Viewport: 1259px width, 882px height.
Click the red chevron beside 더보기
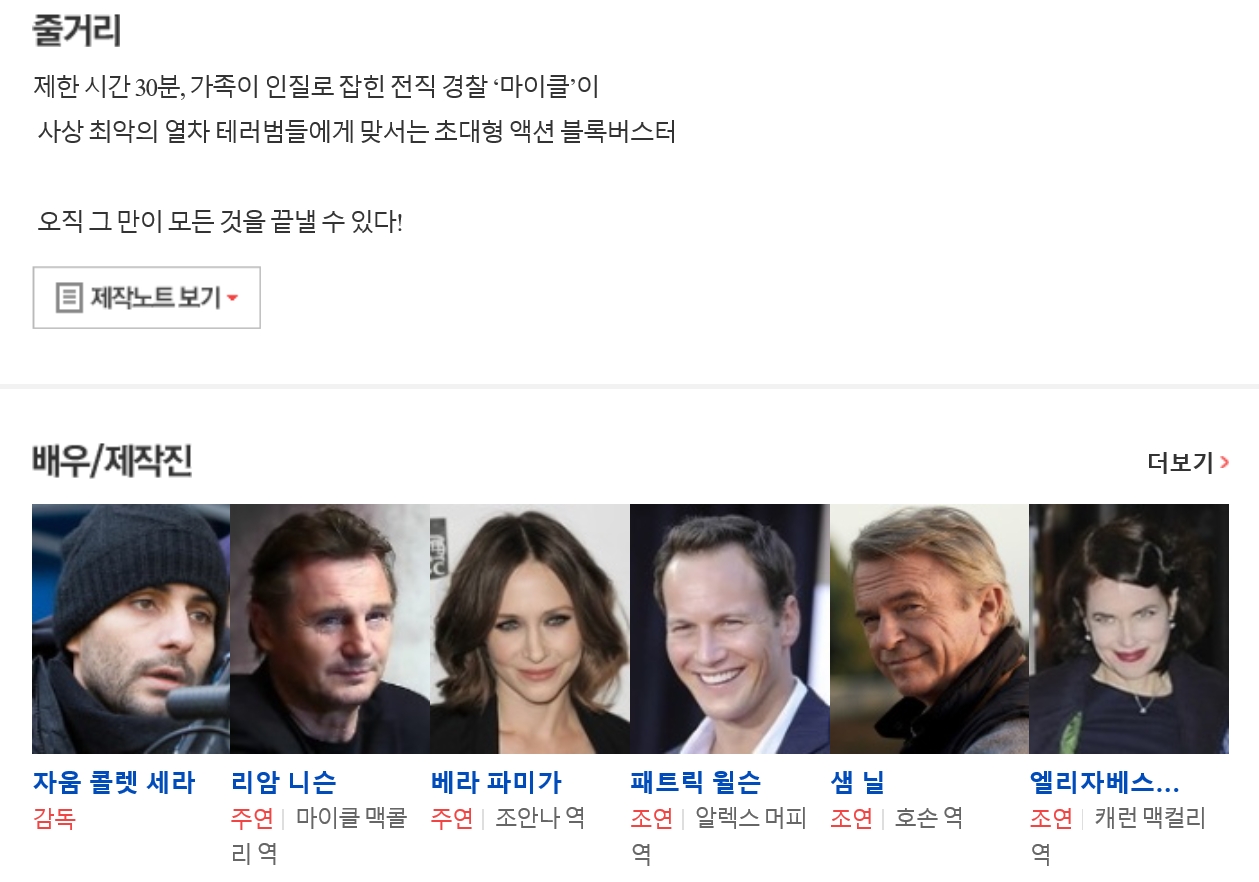pos(1225,462)
